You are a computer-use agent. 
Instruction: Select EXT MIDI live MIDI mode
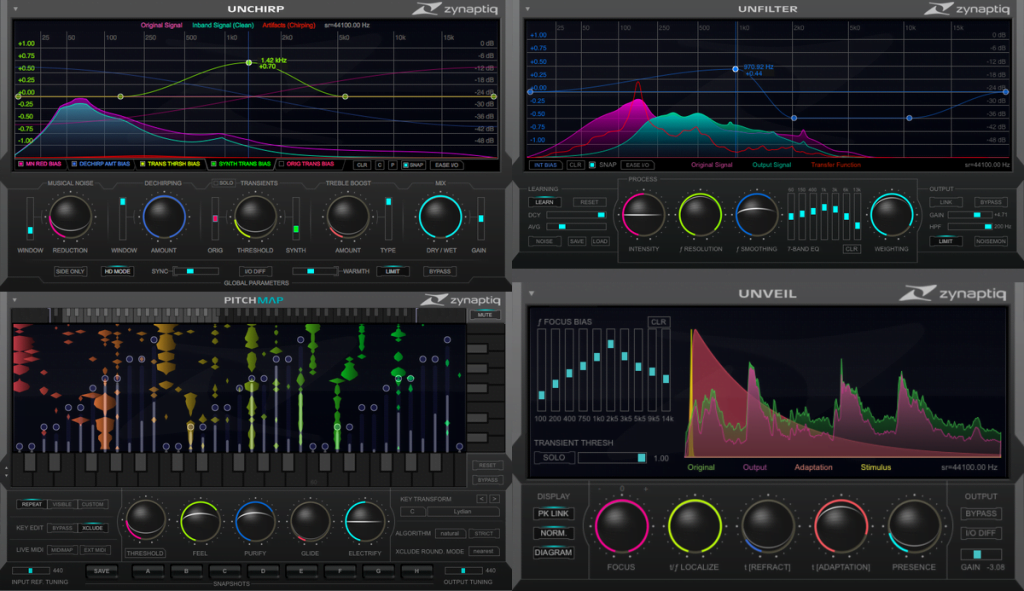click(x=95, y=550)
